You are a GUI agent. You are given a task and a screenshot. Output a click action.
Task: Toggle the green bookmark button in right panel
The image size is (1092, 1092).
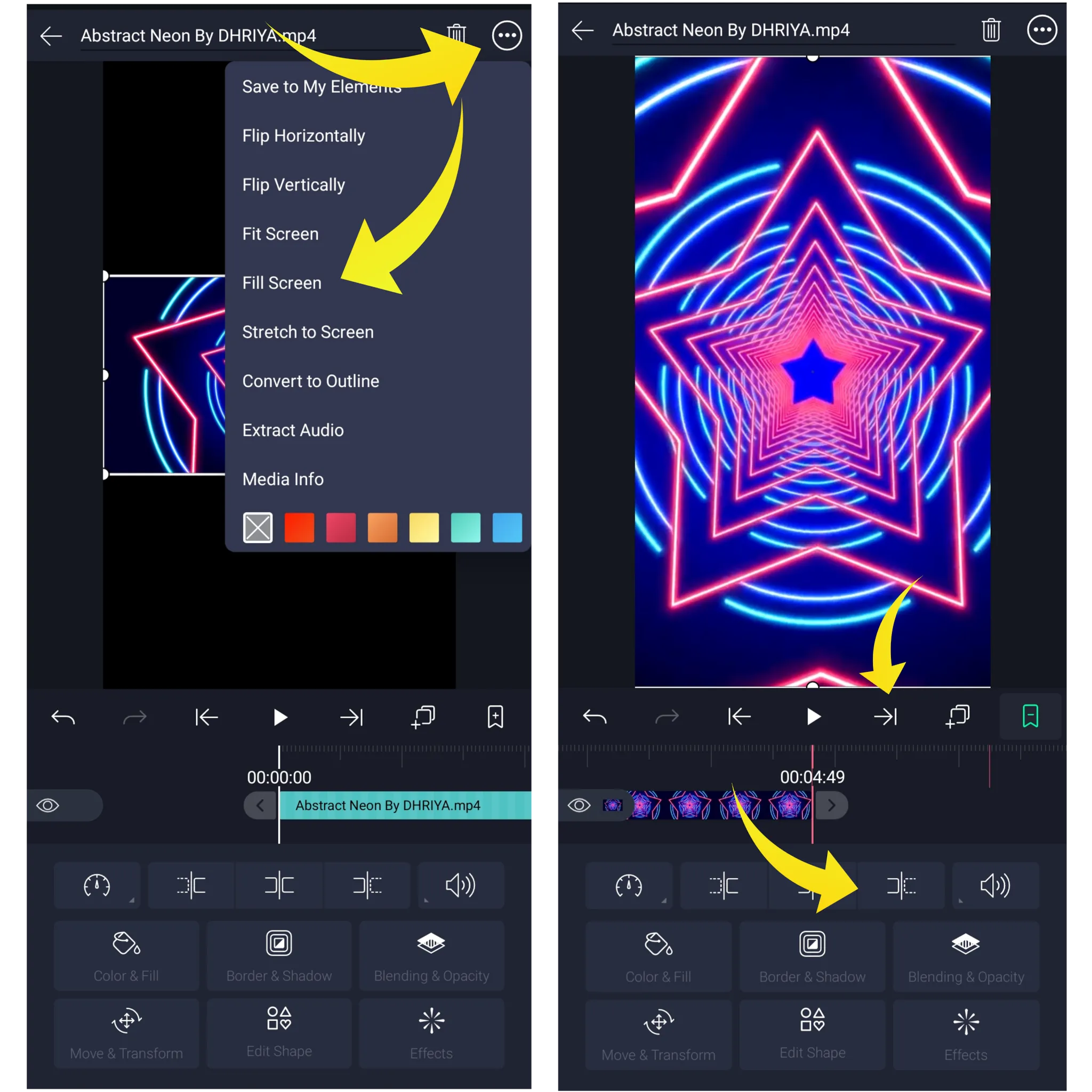1030,716
